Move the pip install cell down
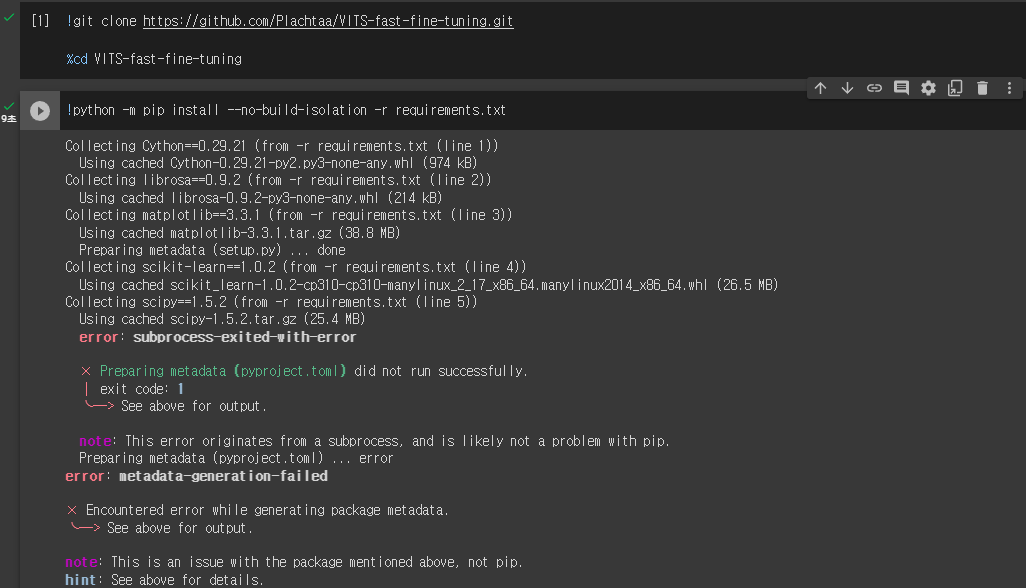Image resolution: width=1026 pixels, height=588 pixels. coord(847,88)
